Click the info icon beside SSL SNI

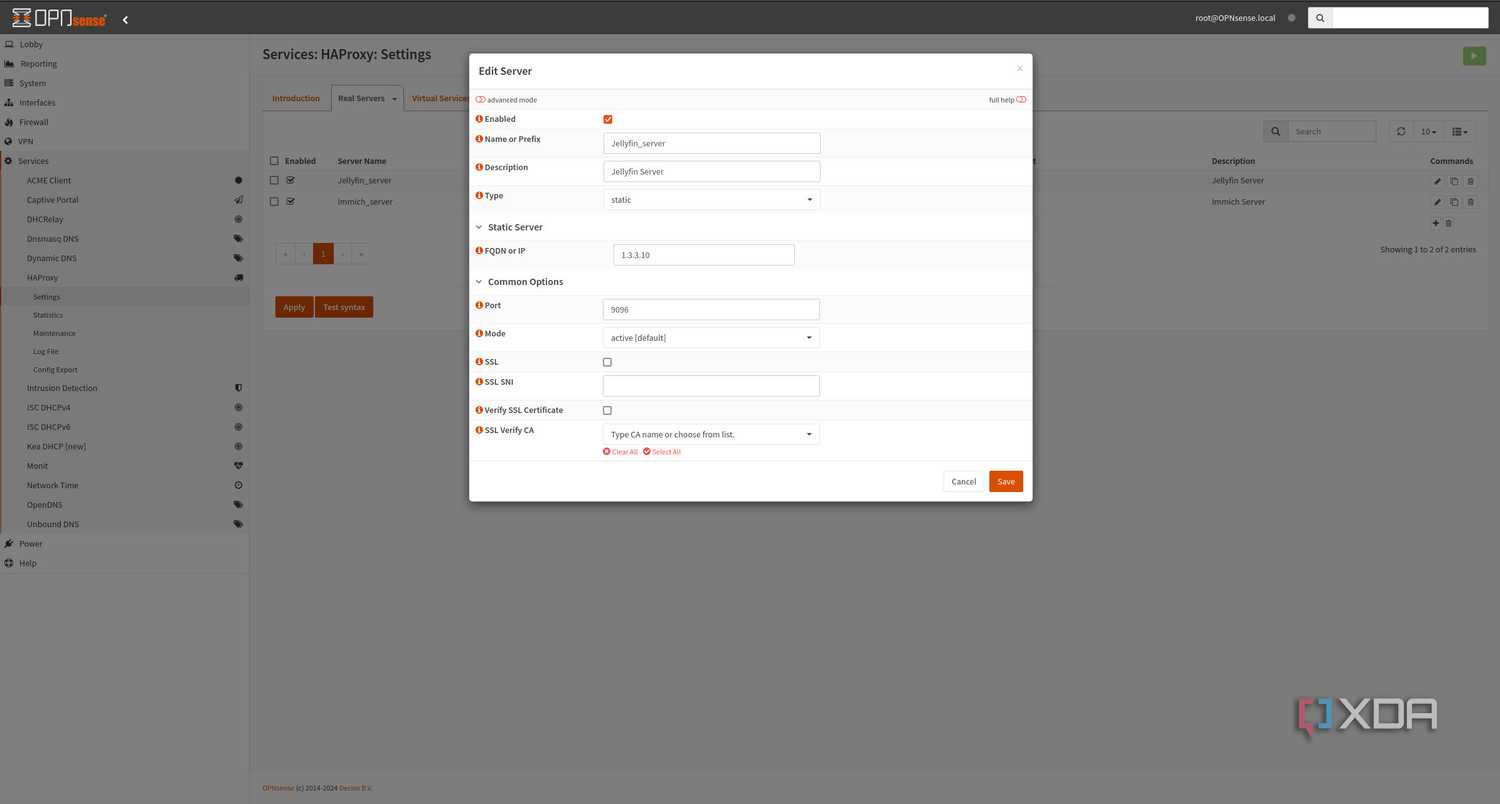tap(479, 382)
